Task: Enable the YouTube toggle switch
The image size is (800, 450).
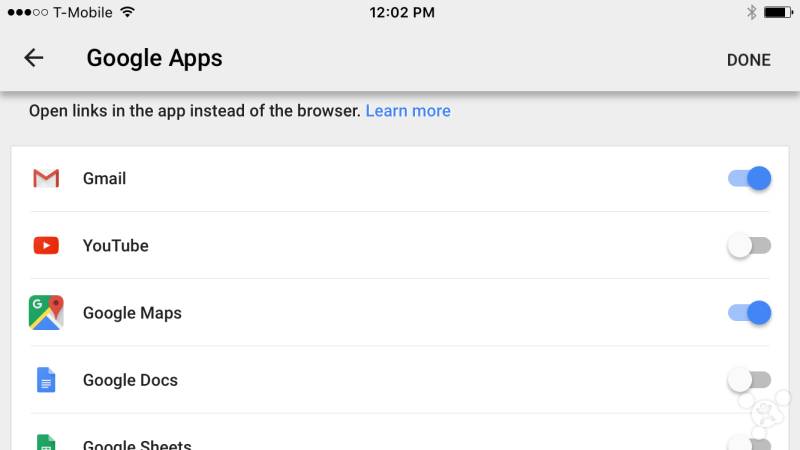Action: point(749,245)
